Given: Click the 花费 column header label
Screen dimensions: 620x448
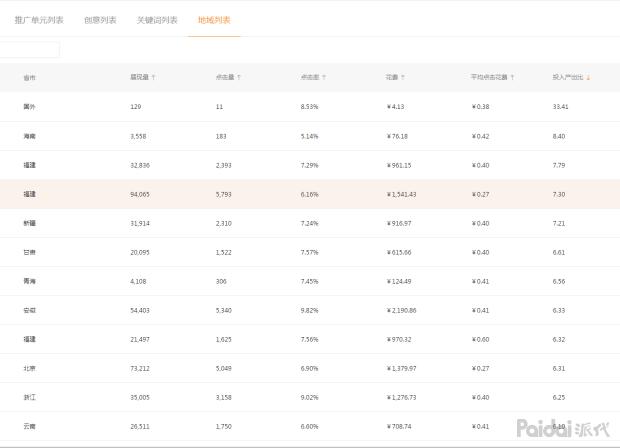Looking at the screenshot, I should click(x=392, y=77).
